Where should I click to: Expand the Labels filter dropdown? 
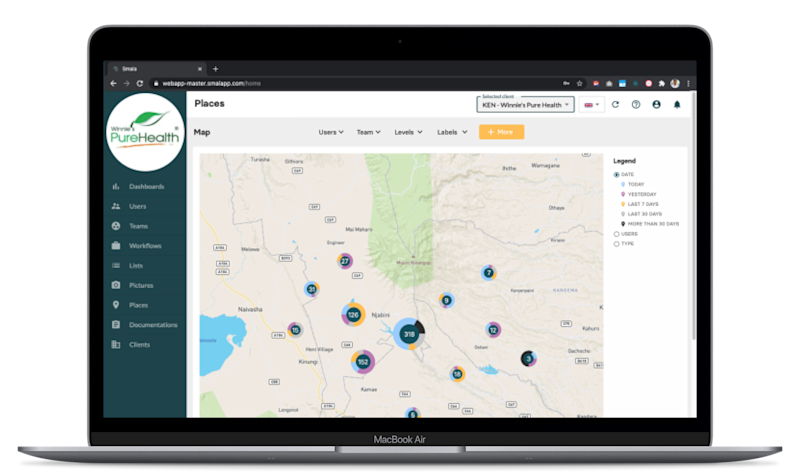coord(452,132)
